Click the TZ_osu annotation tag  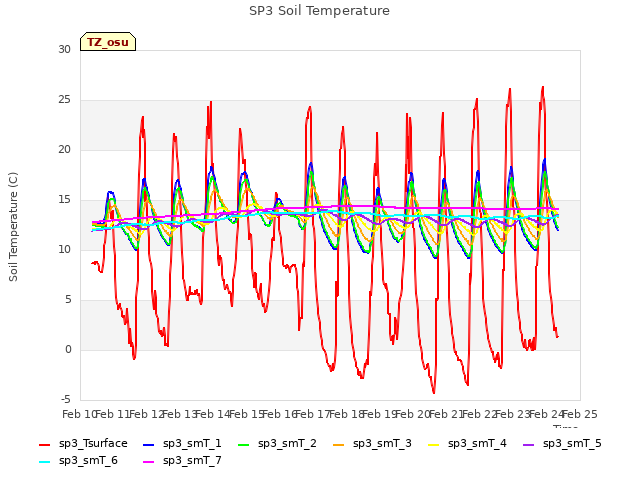tap(108, 42)
